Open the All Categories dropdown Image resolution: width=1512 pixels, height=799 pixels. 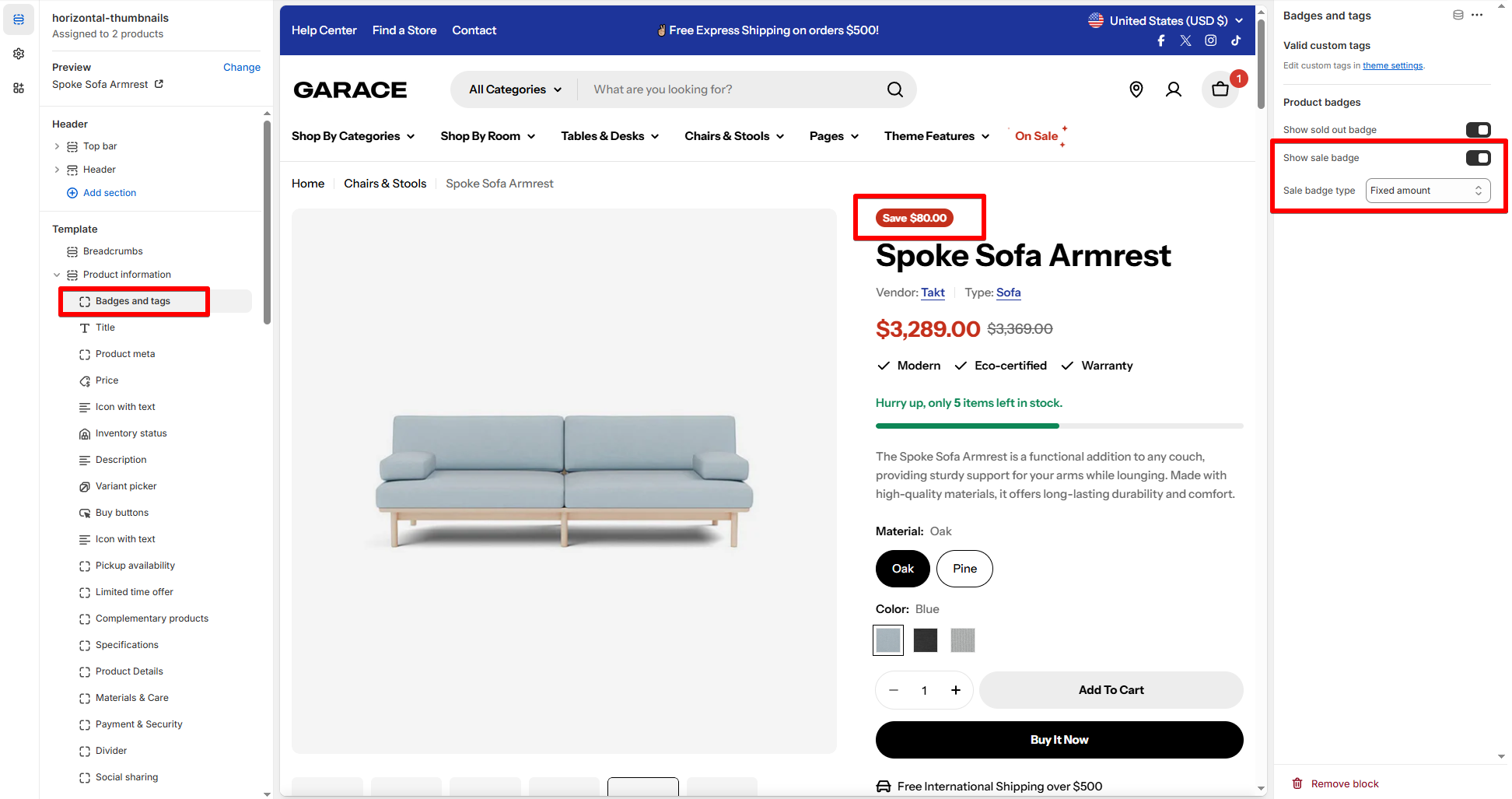[x=515, y=89]
